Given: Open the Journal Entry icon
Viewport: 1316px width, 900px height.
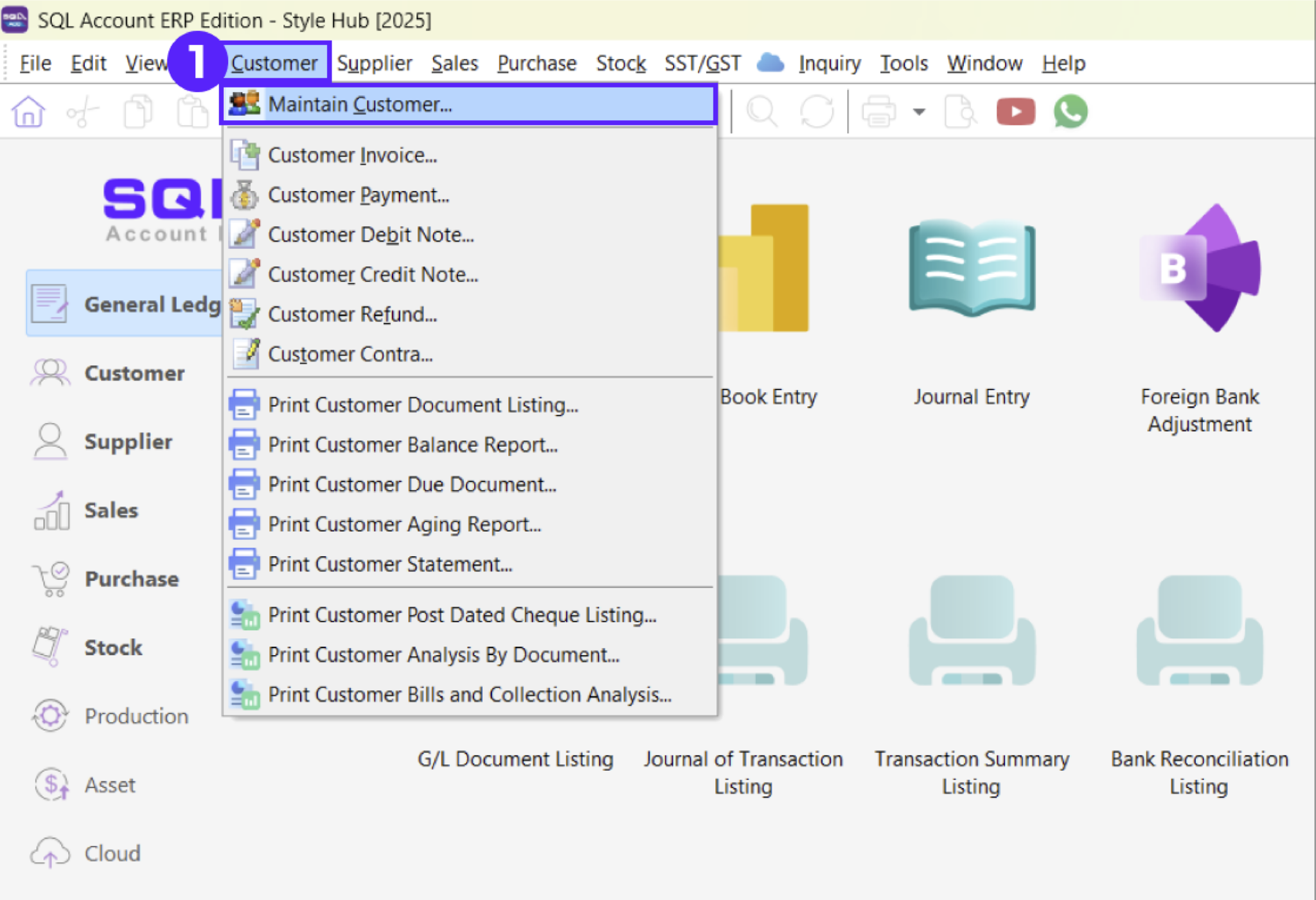Looking at the screenshot, I should click(x=971, y=270).
